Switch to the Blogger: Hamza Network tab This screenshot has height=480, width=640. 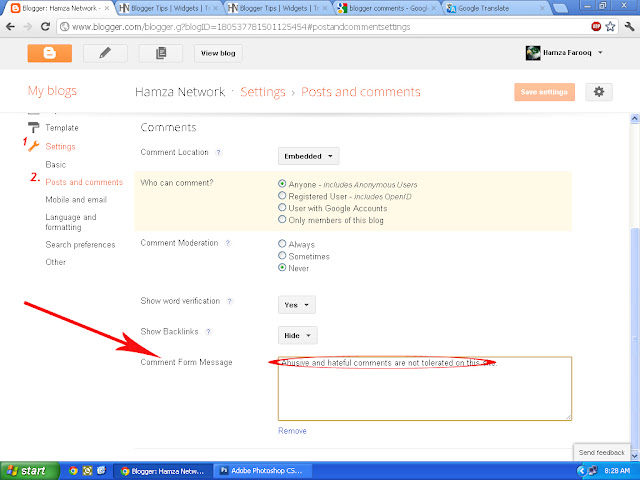[x=60, y=8]
